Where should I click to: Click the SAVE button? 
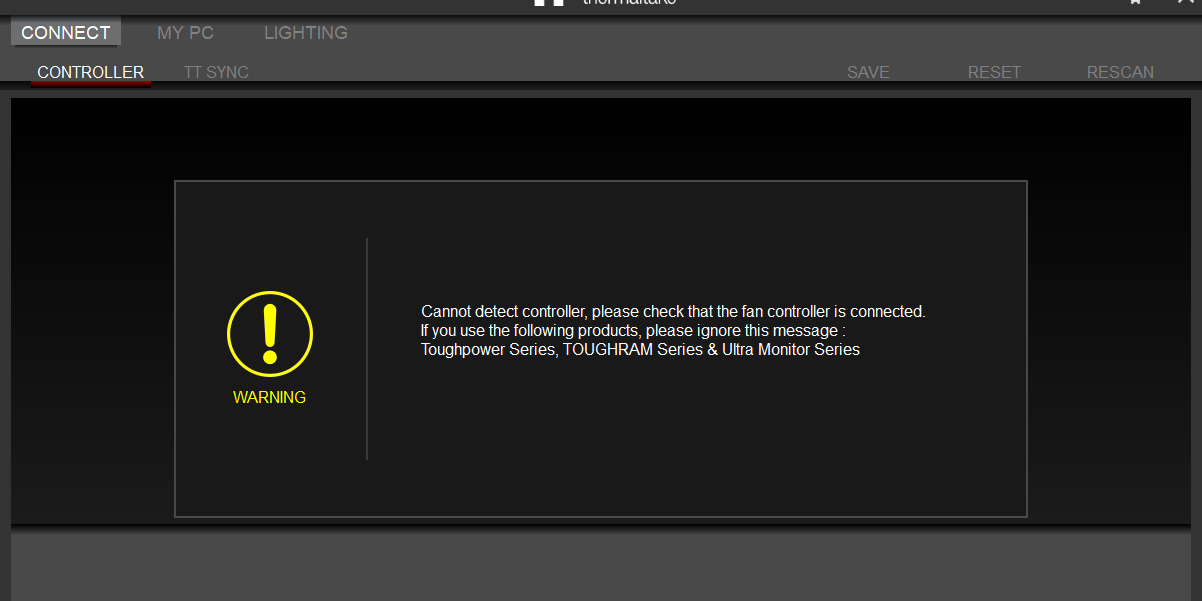[x=868, y=72]
